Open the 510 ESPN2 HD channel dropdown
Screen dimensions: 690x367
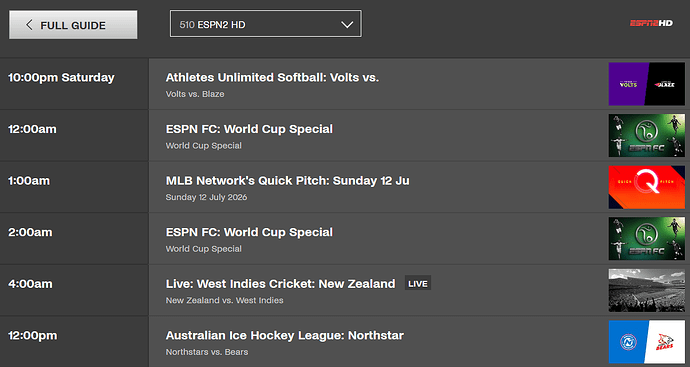(266, 24)
